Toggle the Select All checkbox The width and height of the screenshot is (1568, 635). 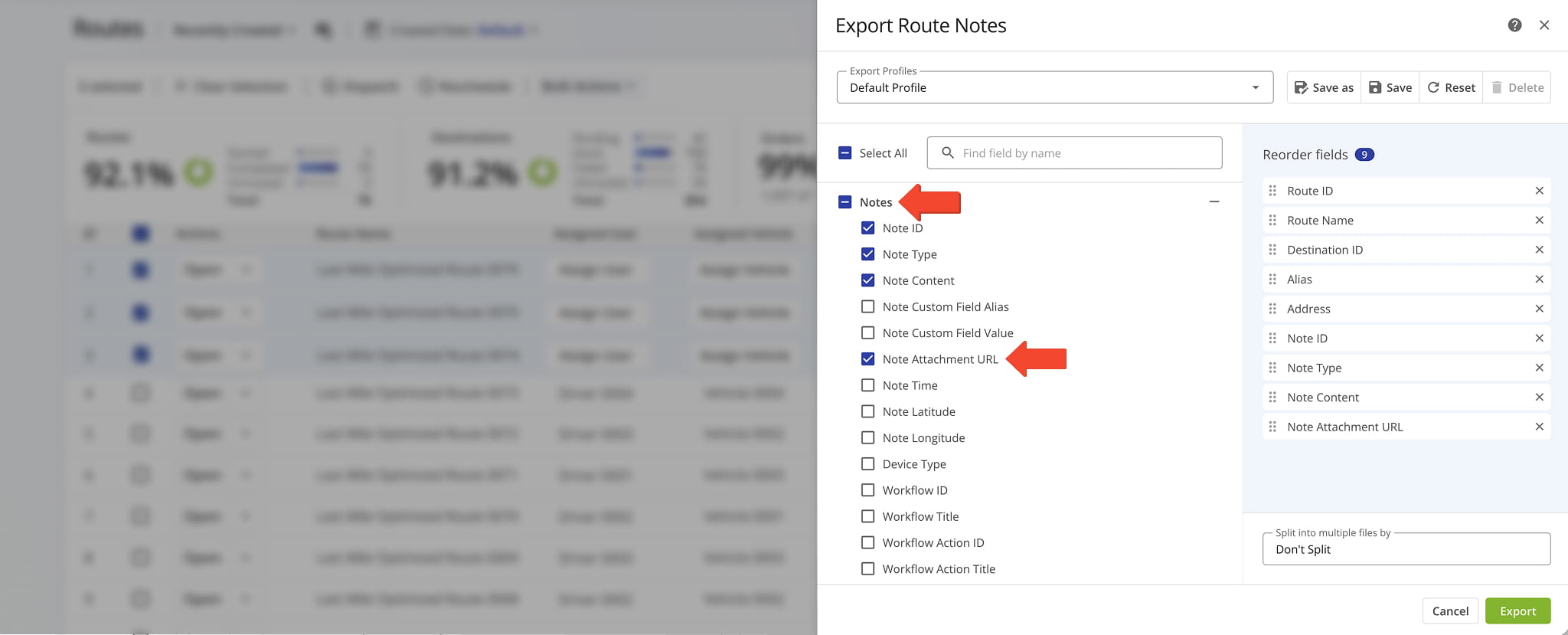pyautogui.click(x=845, y=153)
